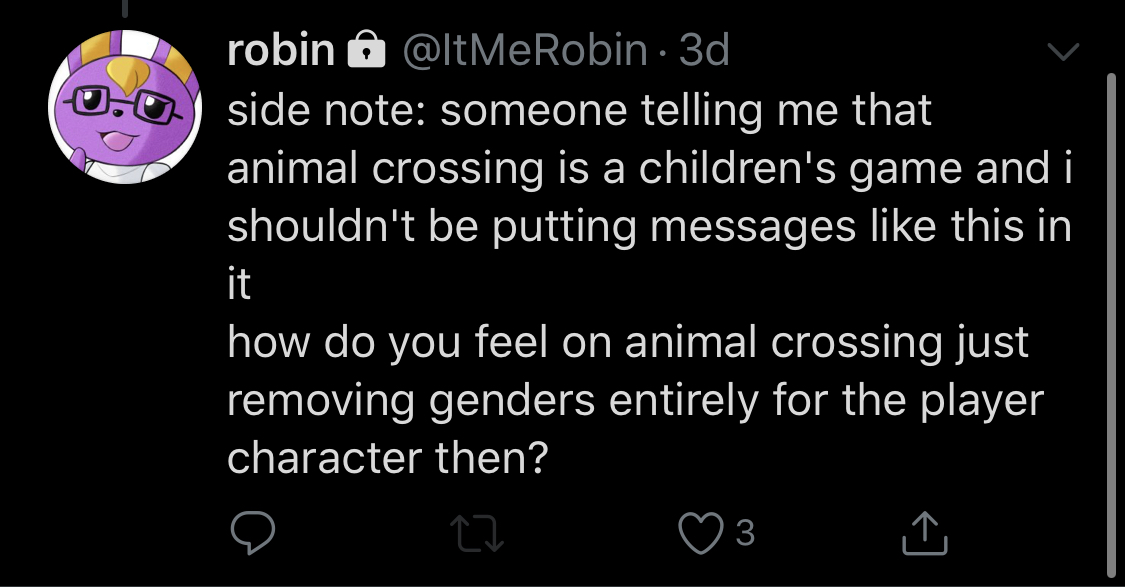
Task: Click the 'removing genders entirely' text line
Action: pos(636,401)
